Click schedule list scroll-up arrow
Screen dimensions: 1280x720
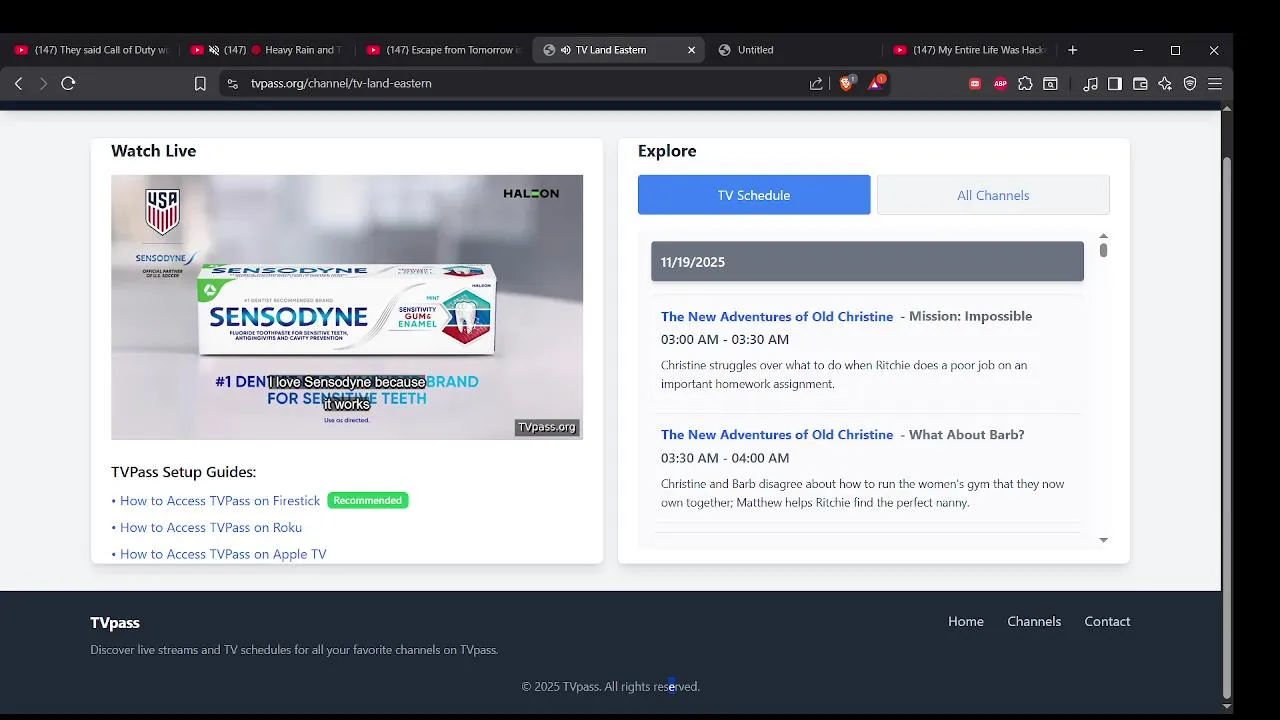(x=1104, y=236)
